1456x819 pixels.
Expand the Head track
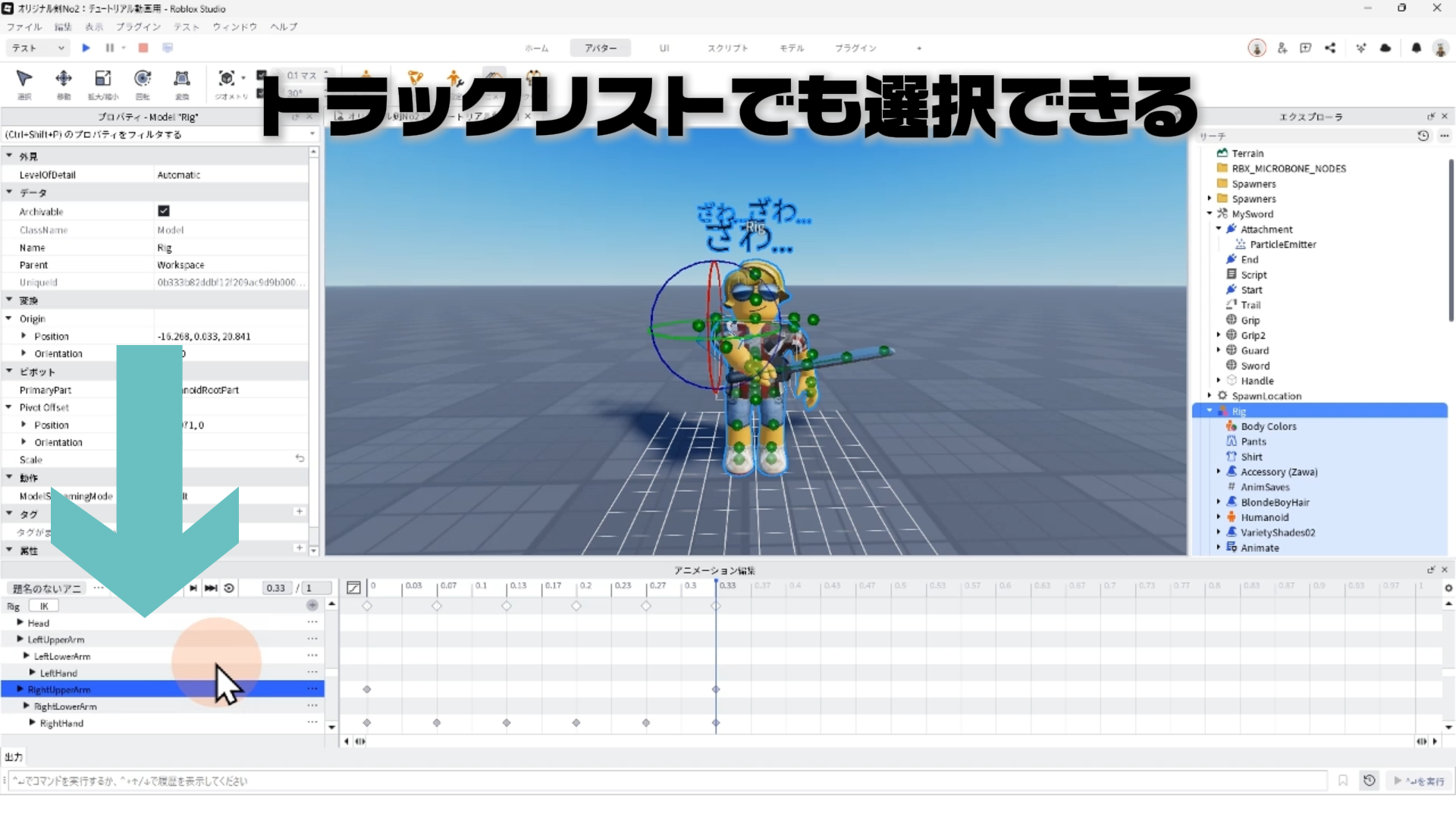coord(20,623)
